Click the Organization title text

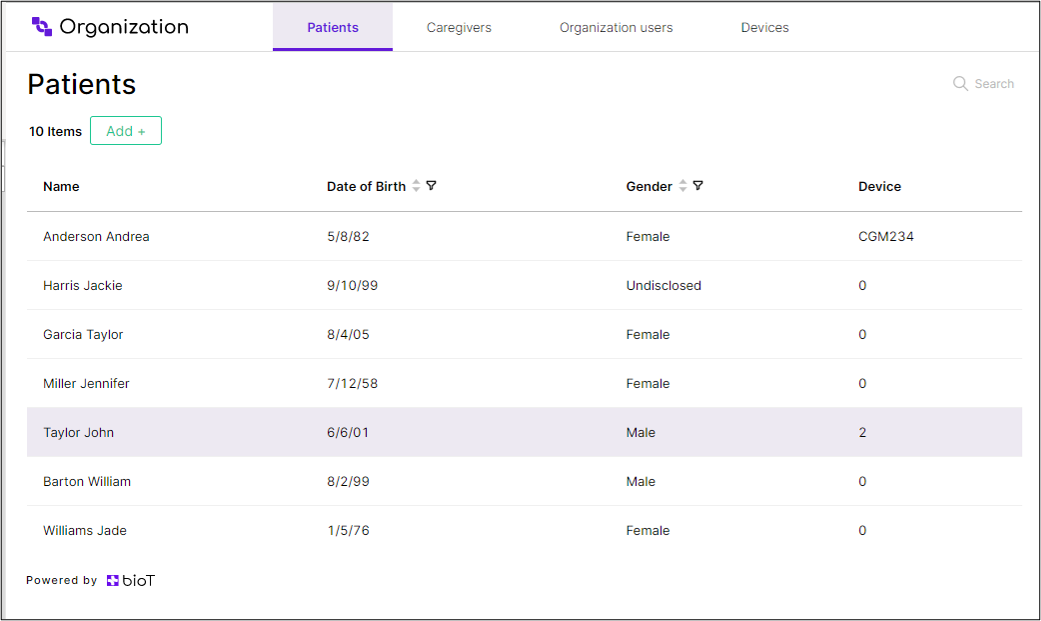(x=124, y=27)
